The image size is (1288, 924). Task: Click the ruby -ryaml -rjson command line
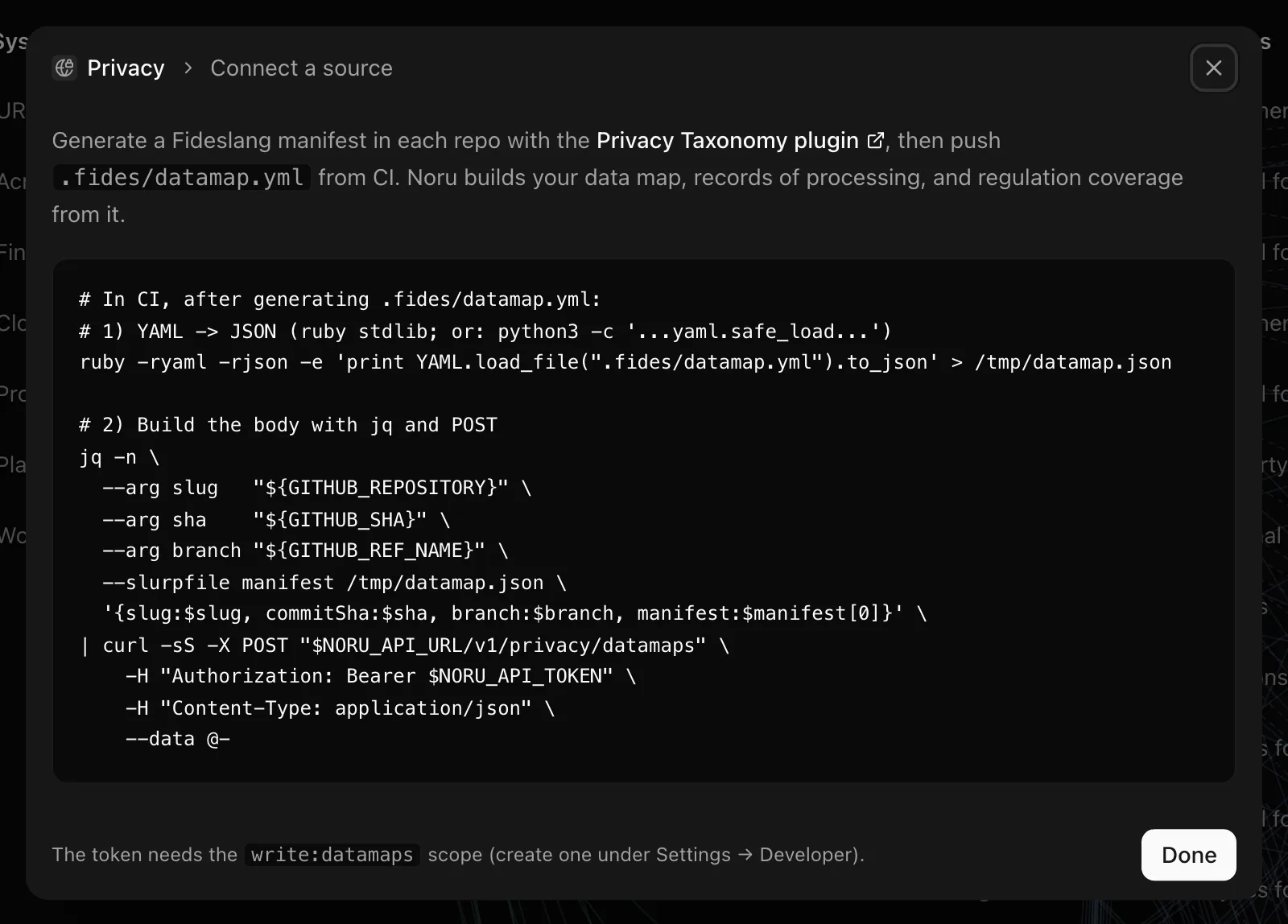pyautogui.click(x=625, y=362)
